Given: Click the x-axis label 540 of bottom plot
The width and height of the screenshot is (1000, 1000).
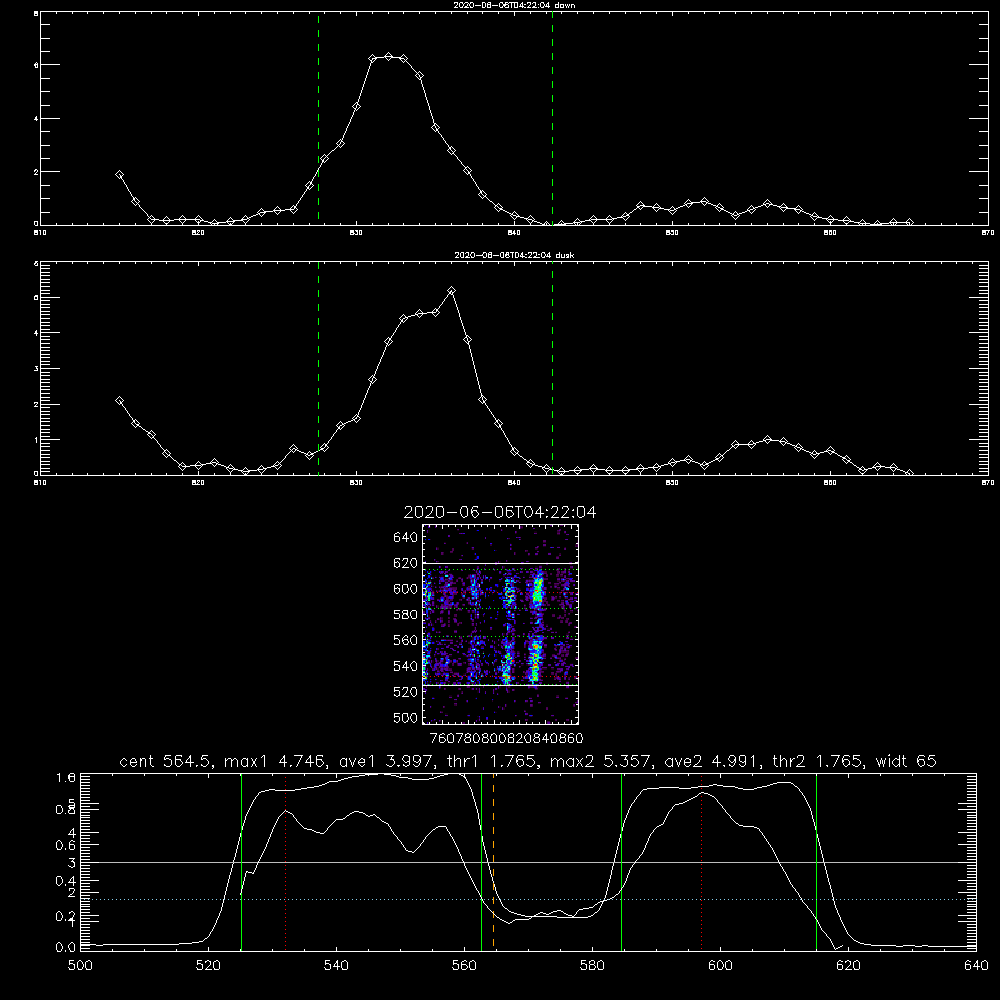Looking at the screenshot, I should 336,966.
